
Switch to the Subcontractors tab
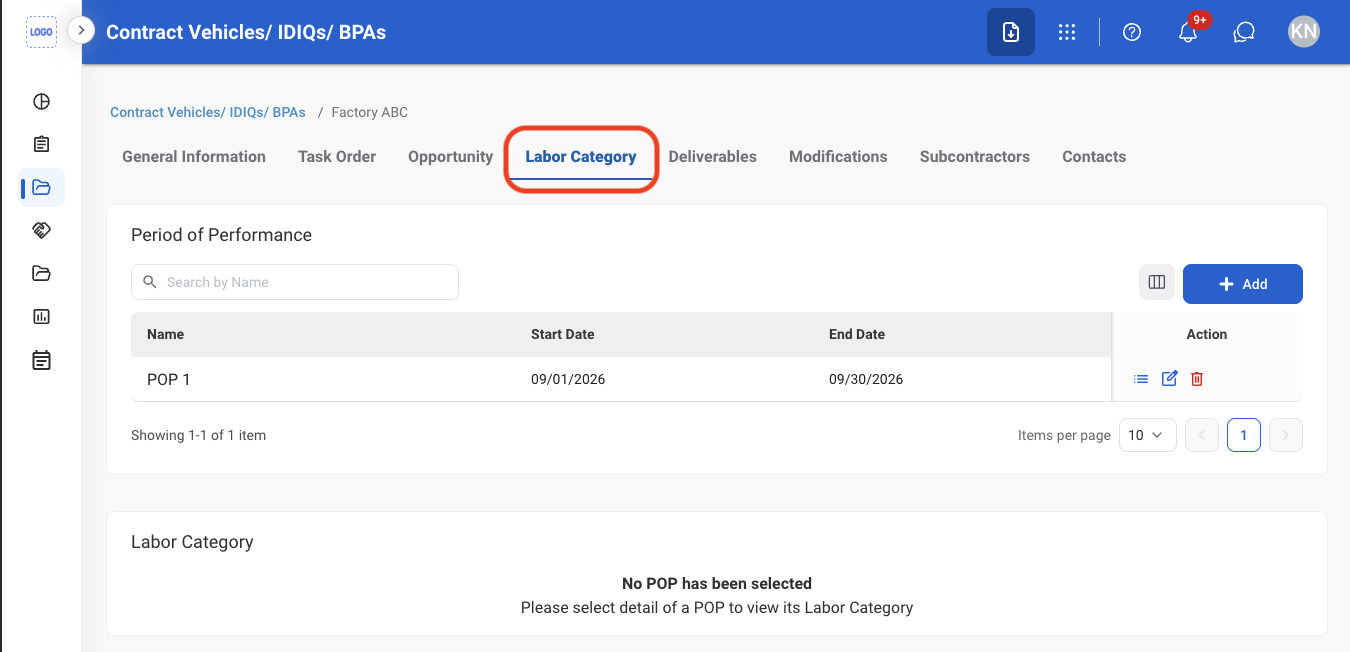[975, 156]
